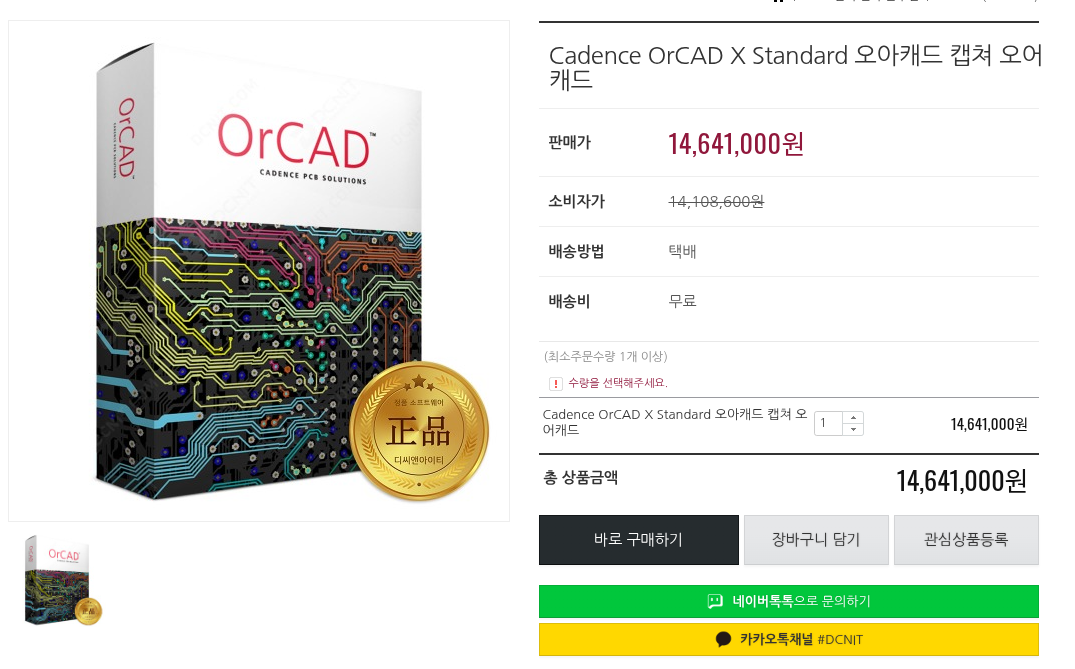Image resolution: width=1075 pixels, height=669 pixels.
Task: Click the 수량을 선택해주세요 warning text
Action: [x=617, y=383]
